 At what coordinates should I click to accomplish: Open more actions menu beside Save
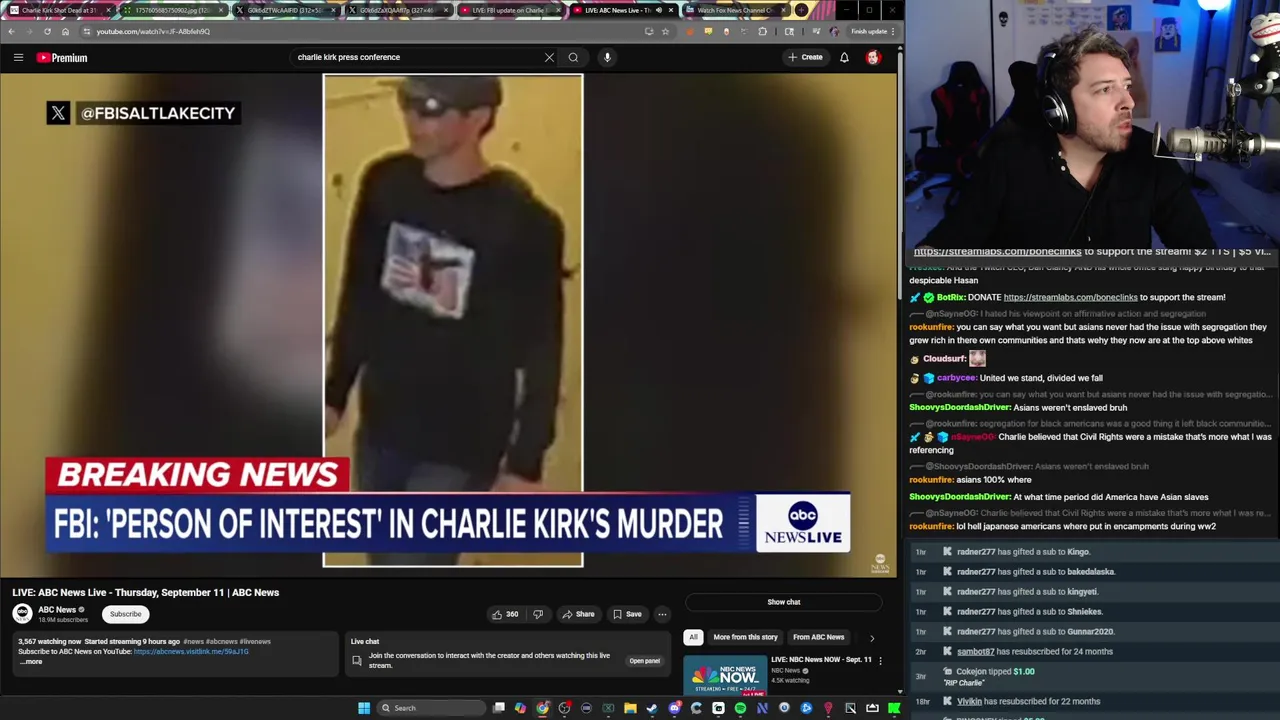(x=662, y=614)
